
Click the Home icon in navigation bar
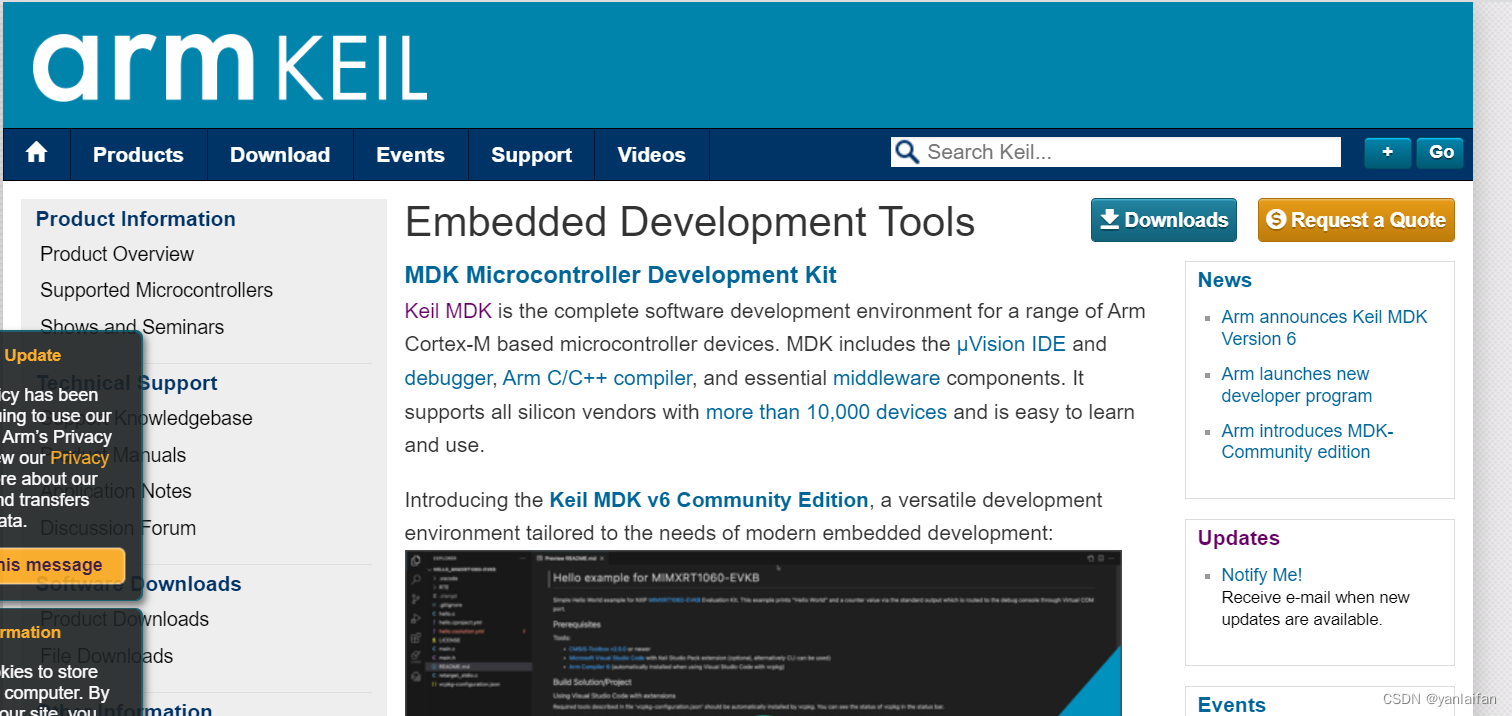tap(37, 153)
